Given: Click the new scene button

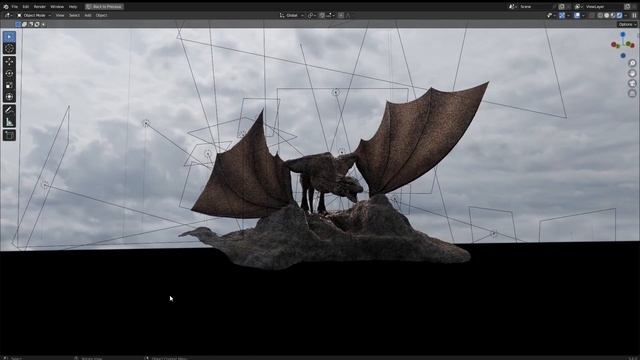Looking at the screenshot, I should [x=561, y=7].
